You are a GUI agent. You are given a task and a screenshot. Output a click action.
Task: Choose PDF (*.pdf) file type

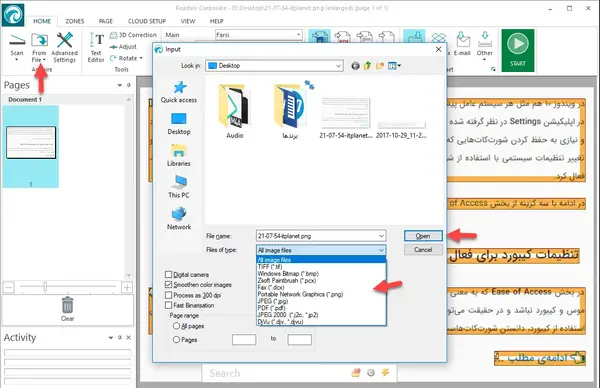(321, 308)
